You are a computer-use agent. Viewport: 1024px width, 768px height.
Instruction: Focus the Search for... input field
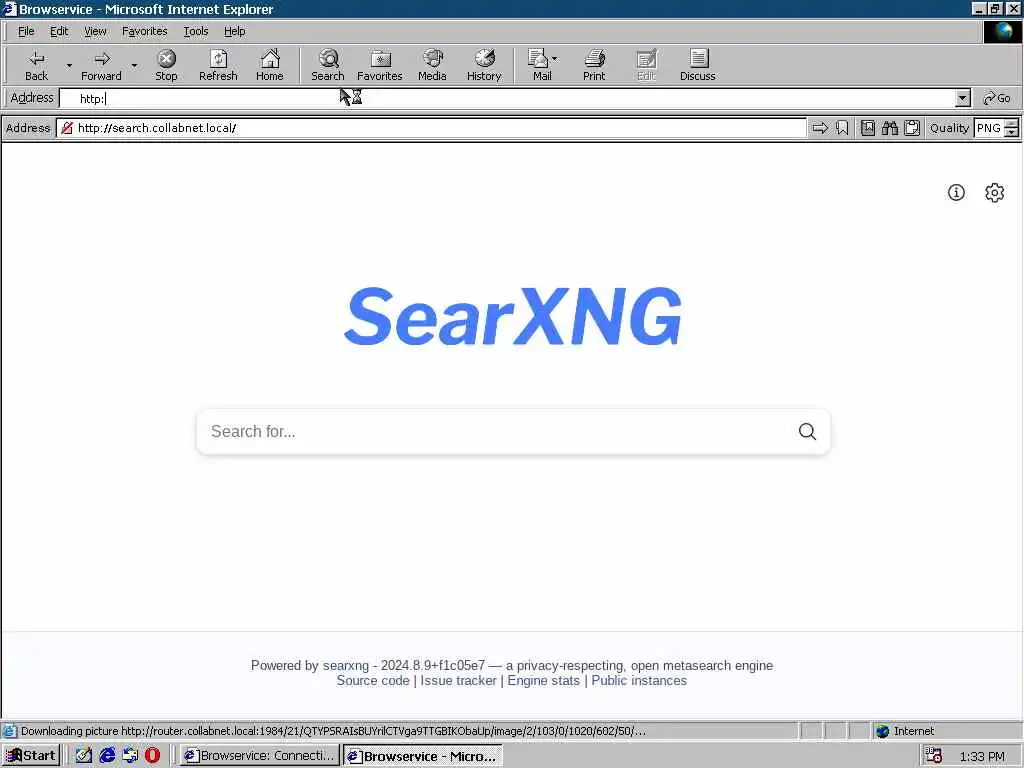click(496, 431)
